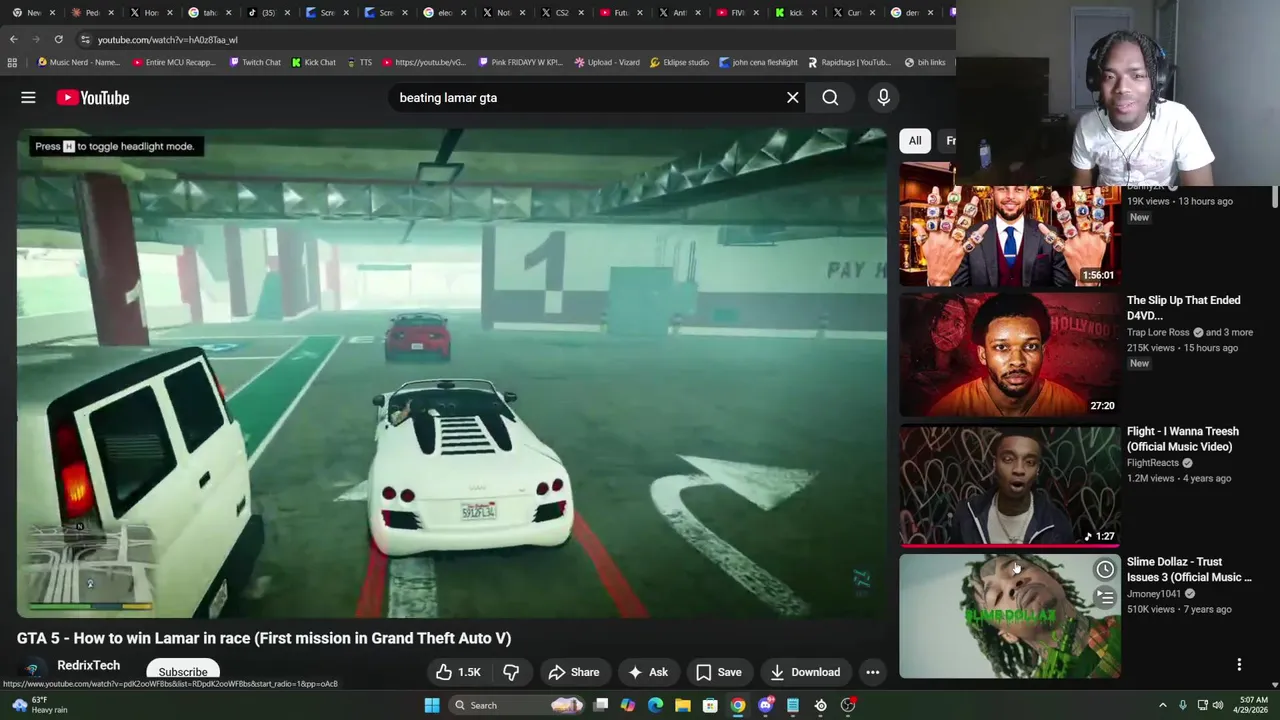Image resolution: width=1280 pixels, height=720 pixels.
Task: Add Slime Dollaz video to Watch Later
Action: (x=1104, y=569)
